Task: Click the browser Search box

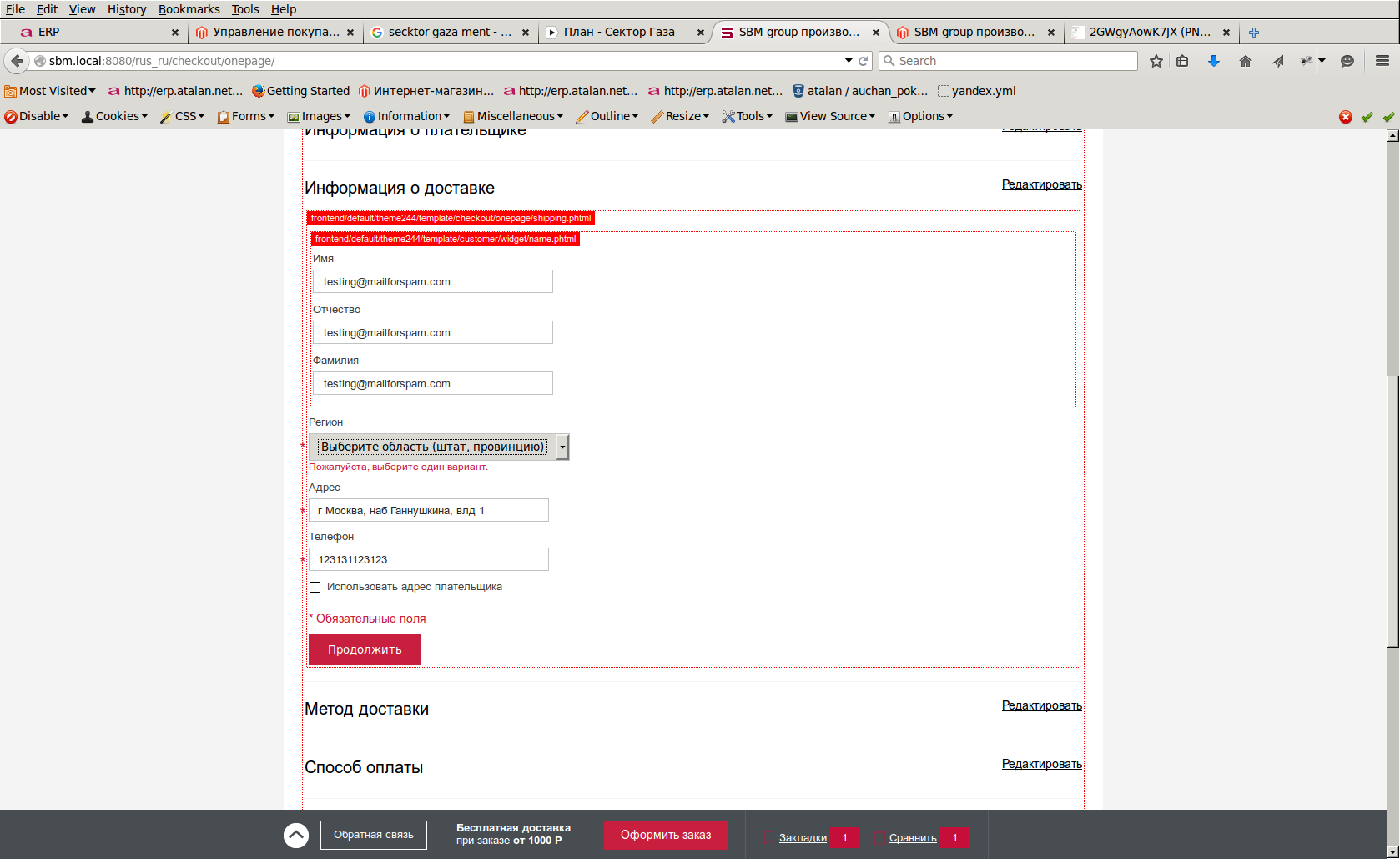Action: (x=1008, y=61)
